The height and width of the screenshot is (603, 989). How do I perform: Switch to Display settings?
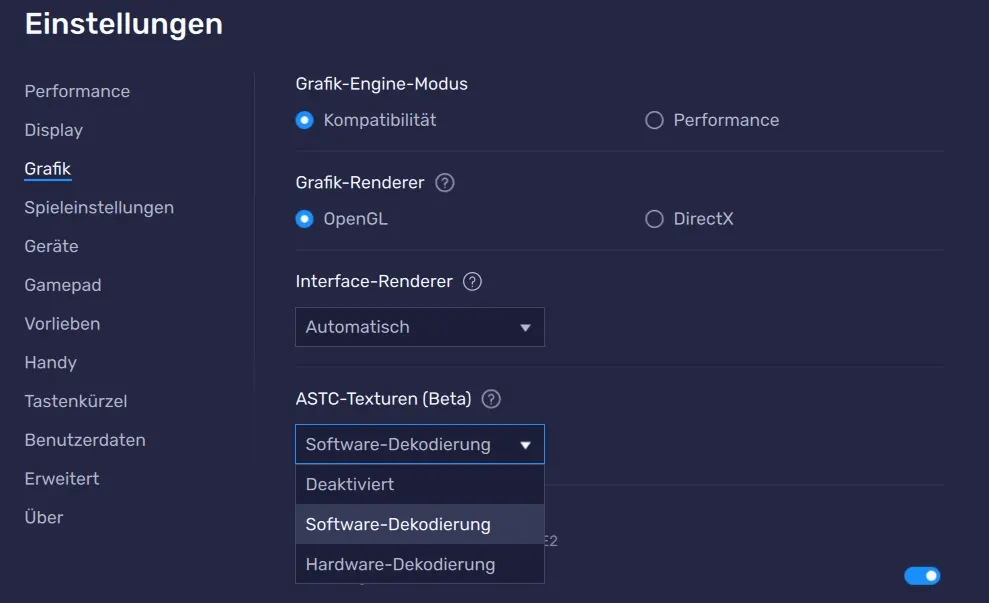pyautogui.click(x=54, y=130)
